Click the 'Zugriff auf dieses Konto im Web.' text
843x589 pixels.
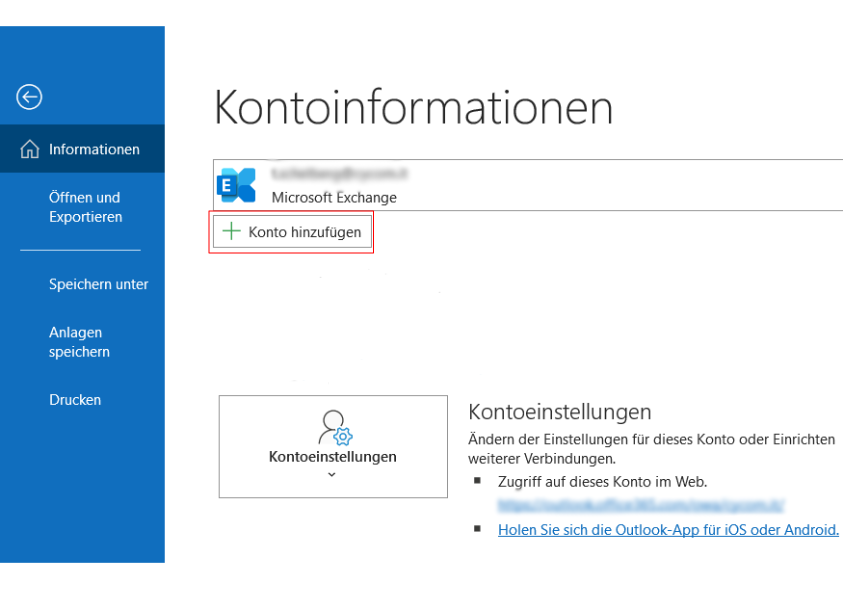(602, 482)
